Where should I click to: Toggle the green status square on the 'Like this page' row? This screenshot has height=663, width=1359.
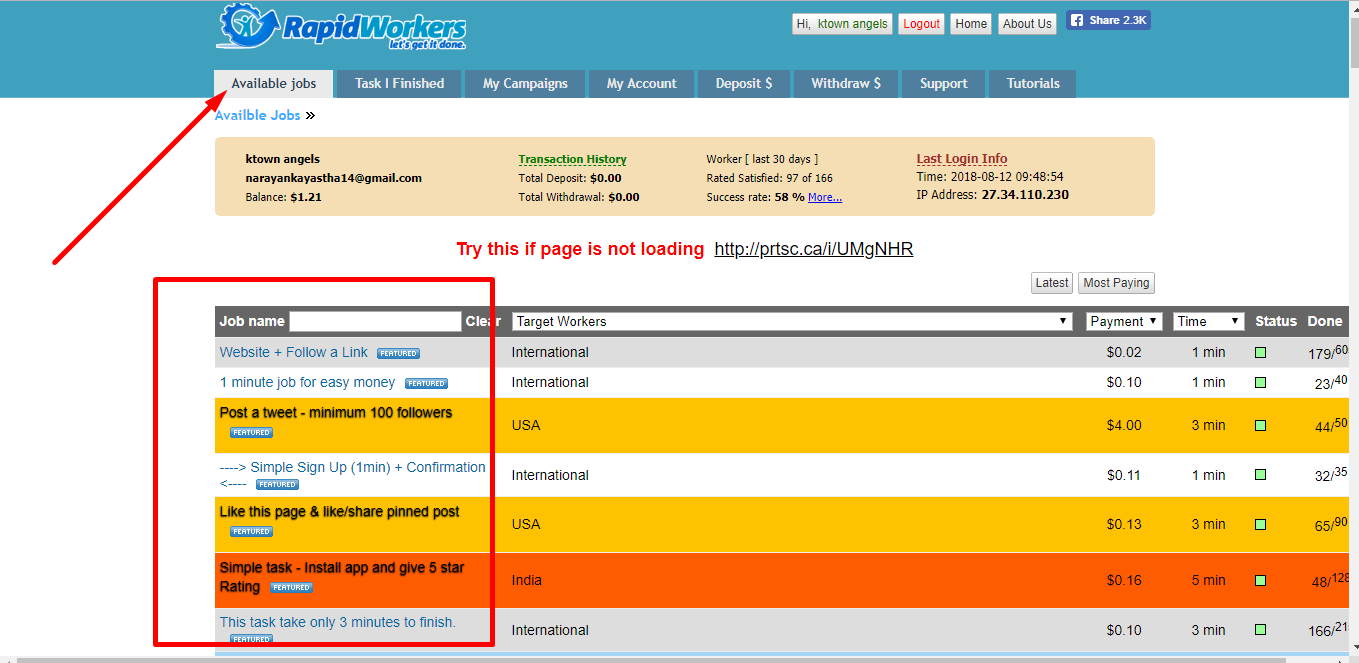(1260, 524)
